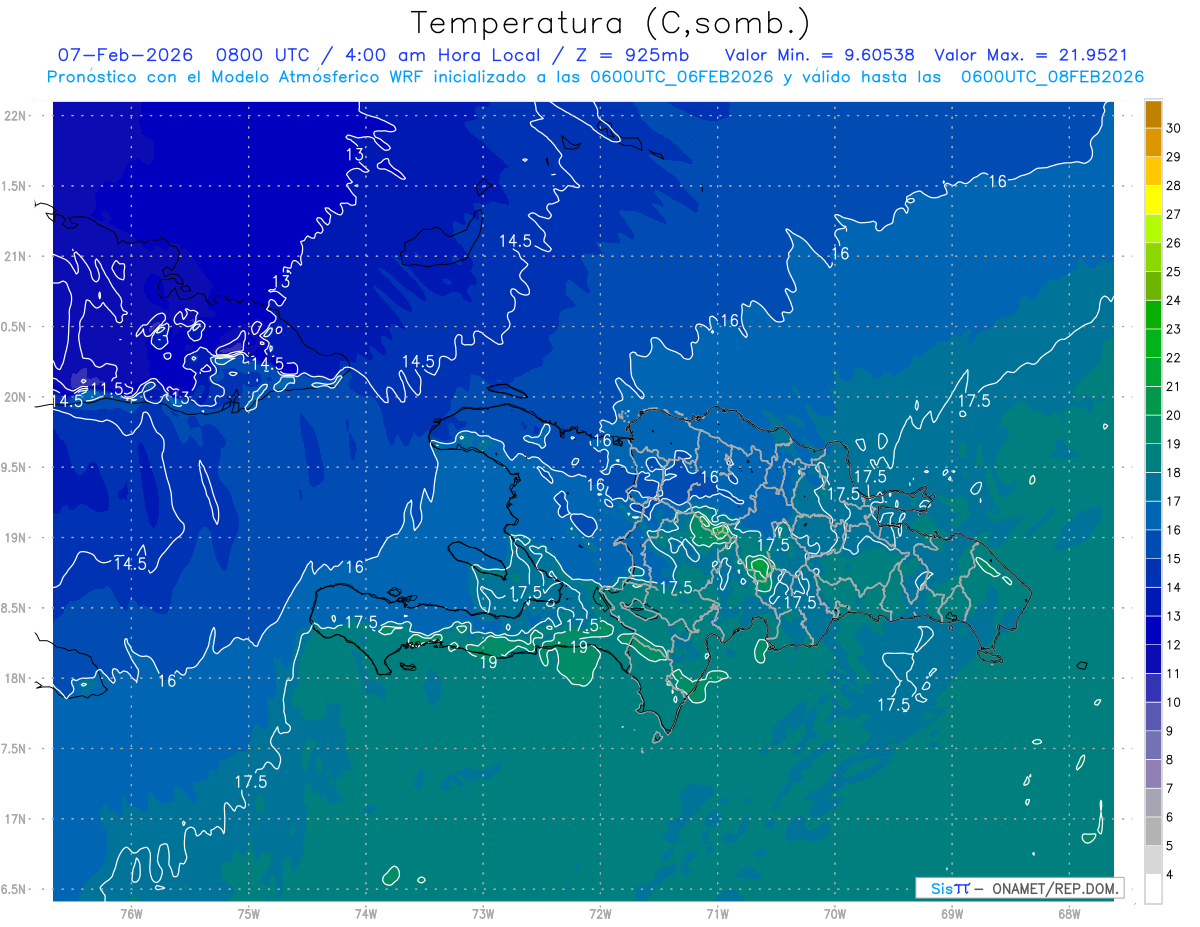Click the brown legend swatch above 30
The height and width of the screenshot is (927, 1200).
1153,113
